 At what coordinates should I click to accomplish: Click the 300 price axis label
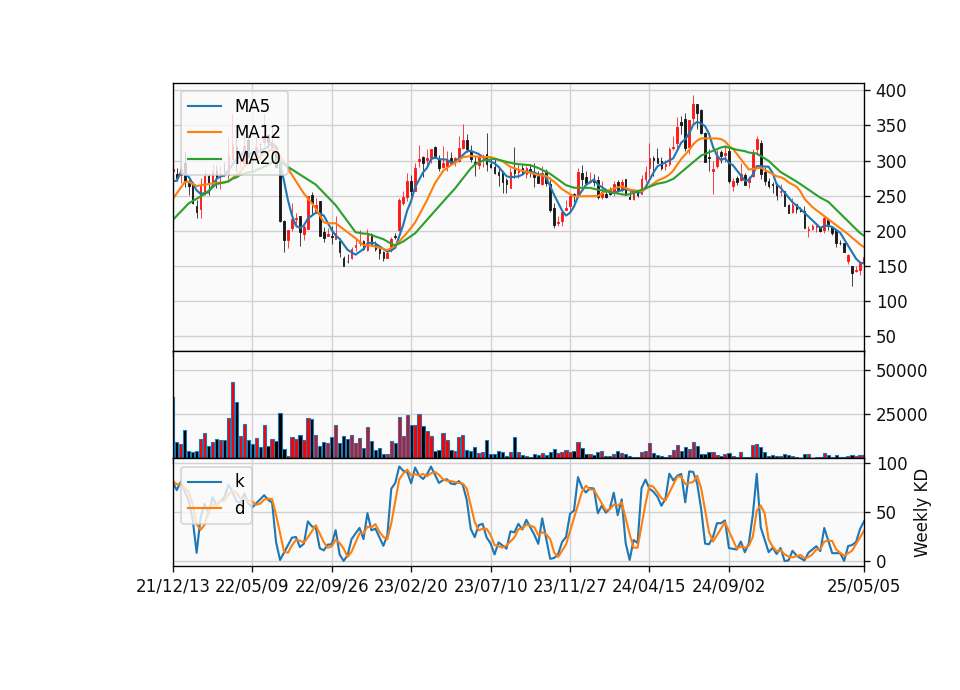click(x=891, y=162)
